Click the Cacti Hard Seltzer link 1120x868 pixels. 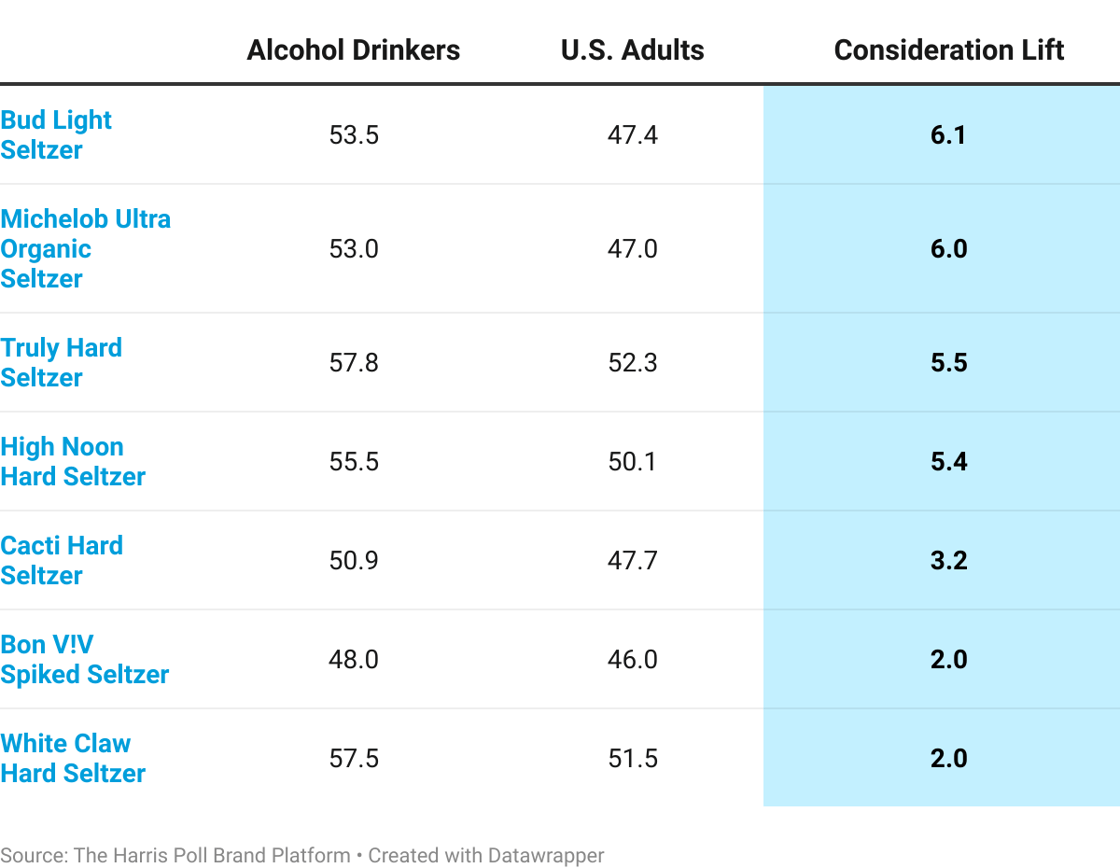pos(61,560)
